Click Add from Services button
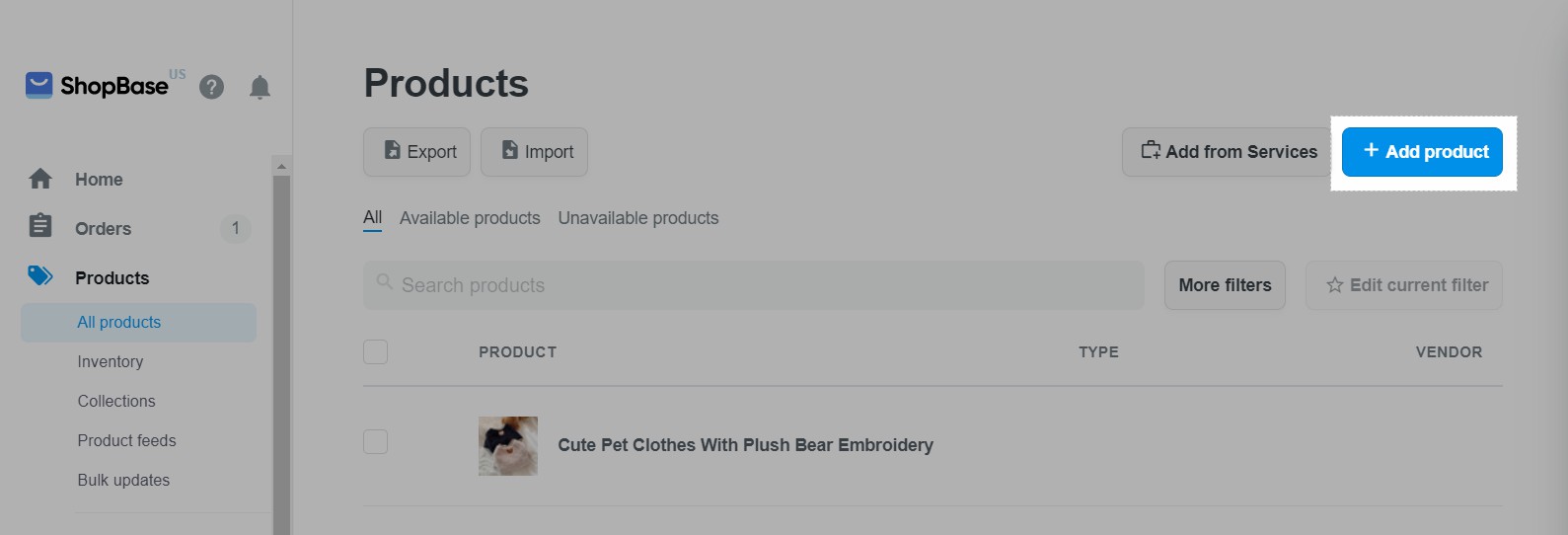This screenshot has width=1568, height=535. tap(1229, 152)
